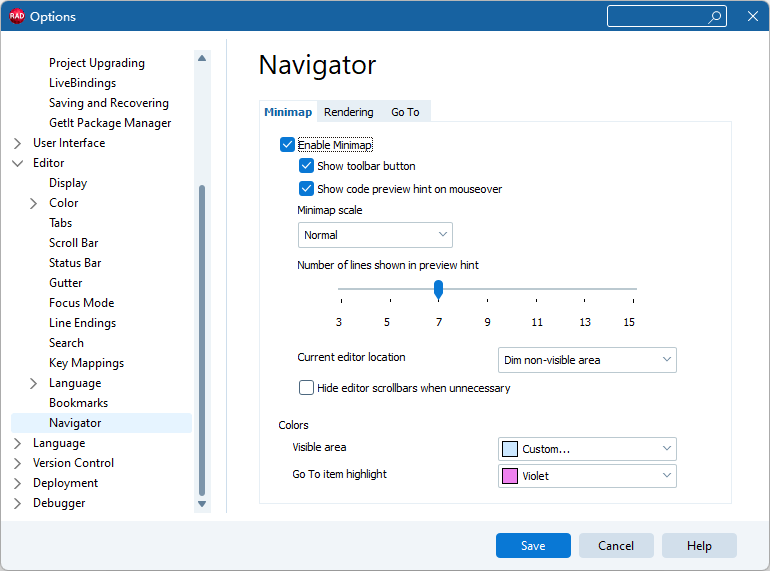Select LiveBindings in the tree

coord(82,83)
